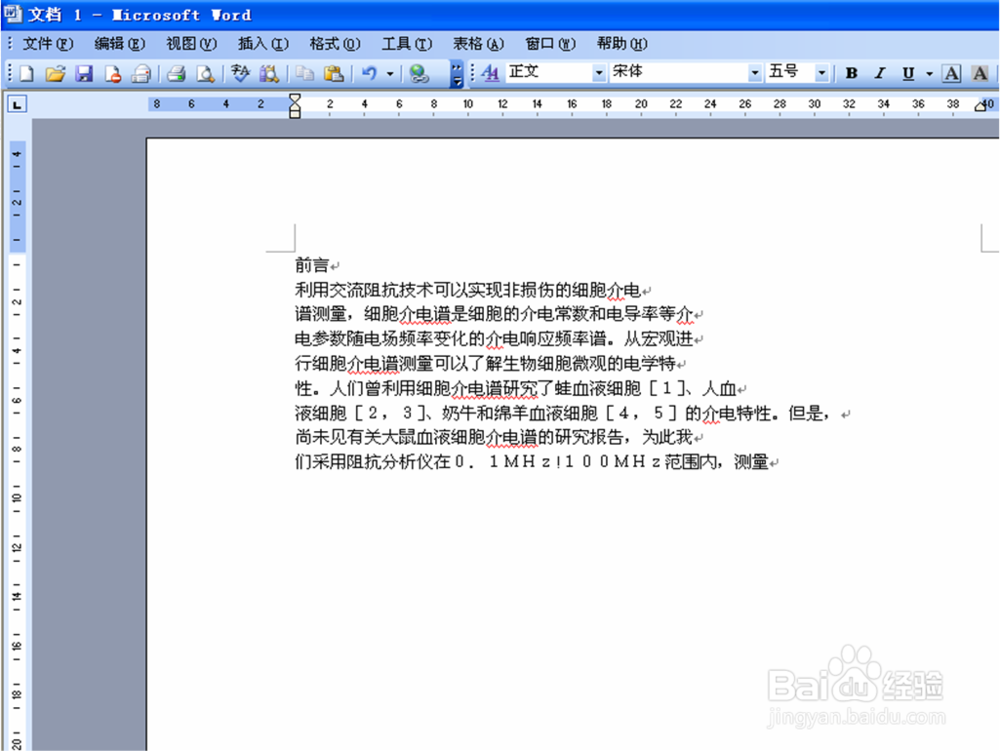Open the 插入 menu
Screen dimensions: 1000x751
(x=262, y=43)
